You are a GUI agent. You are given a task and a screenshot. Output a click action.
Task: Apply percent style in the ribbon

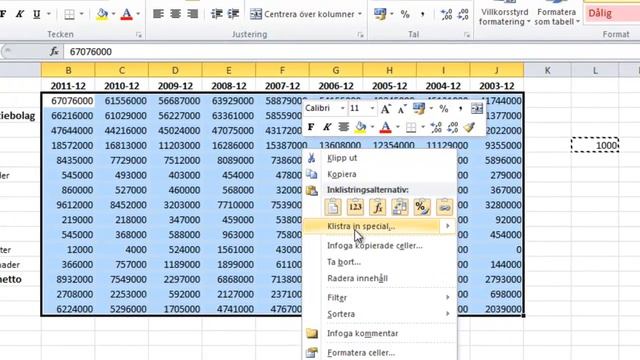405,14
